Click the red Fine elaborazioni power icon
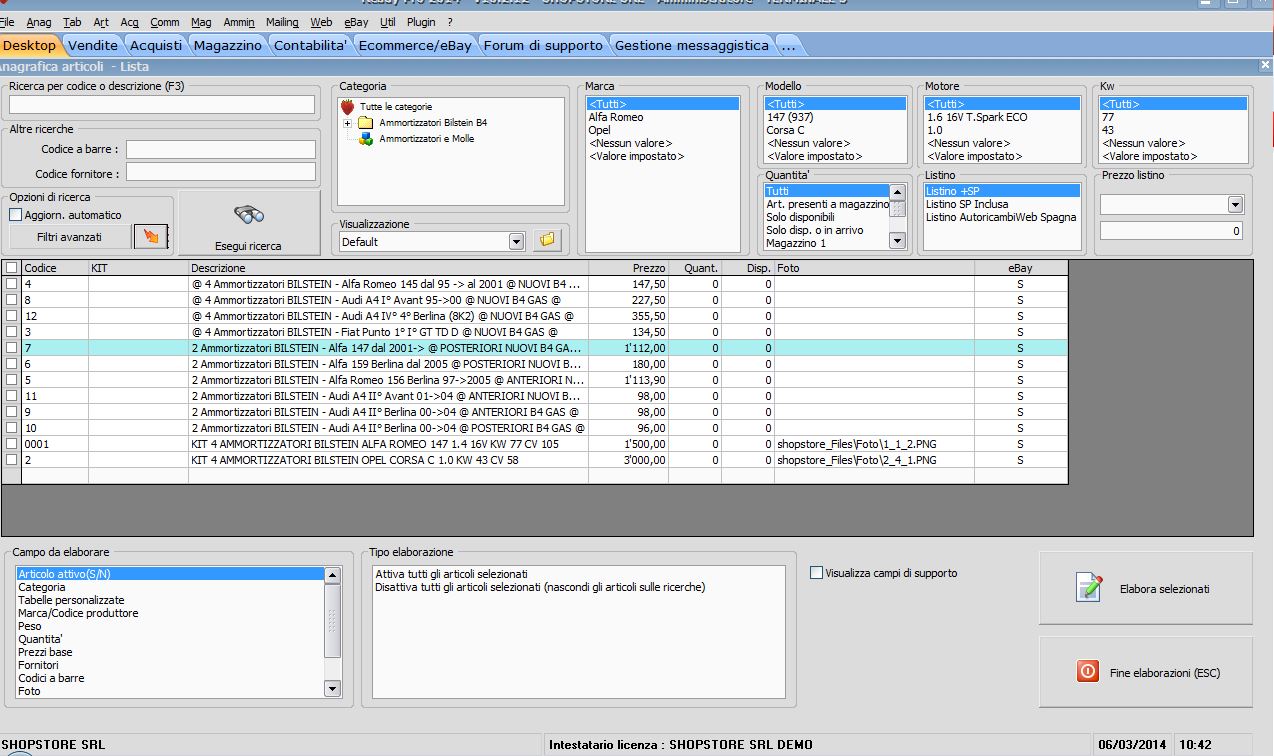 1088,672
